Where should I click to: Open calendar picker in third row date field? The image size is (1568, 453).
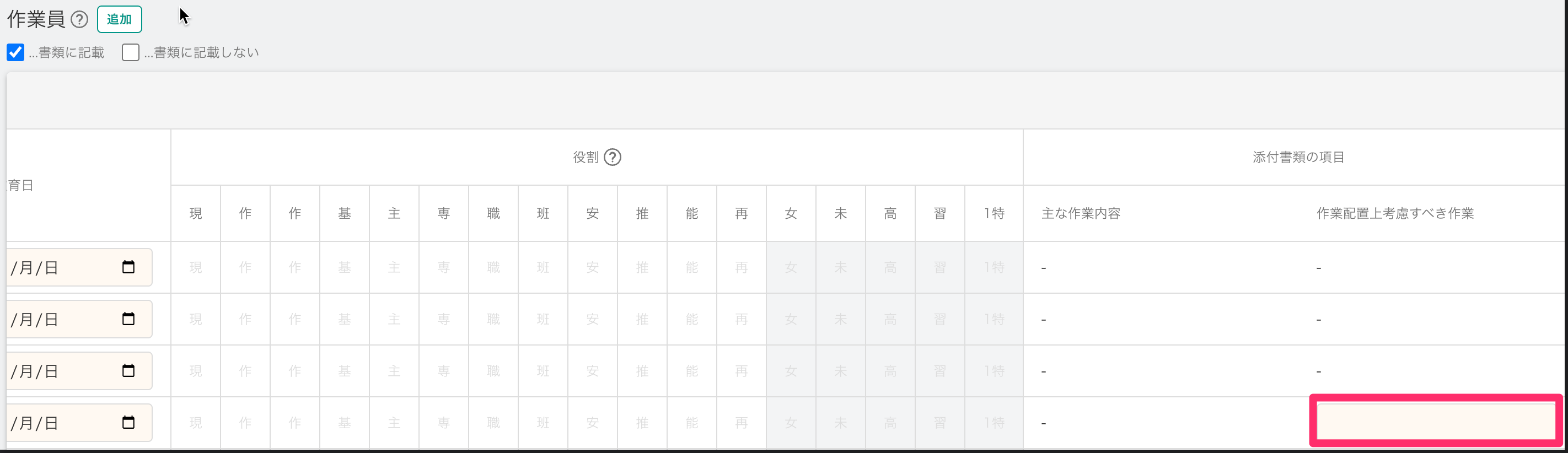(x=128, y=370)
